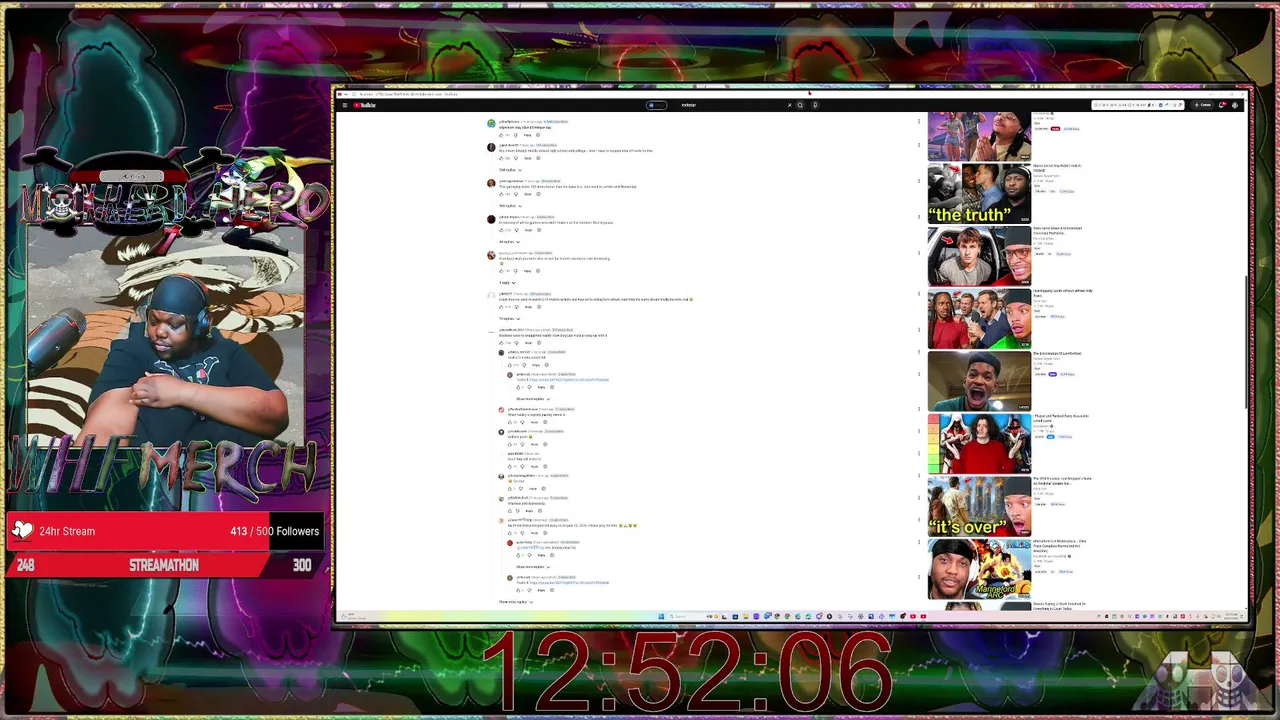Open the YouTube guide hamburger menu
Screen dimensions: 1280x720
(x=344, y=105)
